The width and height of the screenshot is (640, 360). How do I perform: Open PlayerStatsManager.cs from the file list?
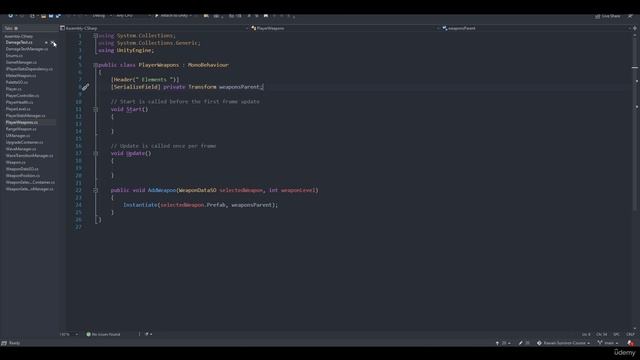tap(26, 116)
